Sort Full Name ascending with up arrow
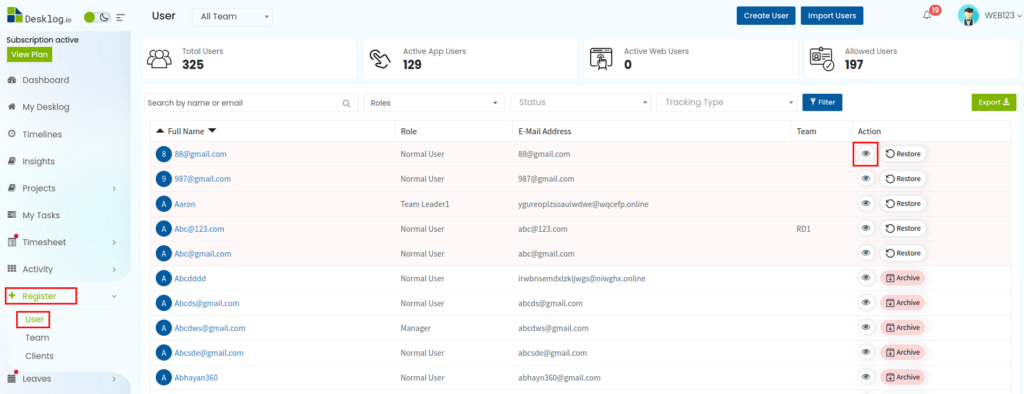Image resolution: width=1024 pixels, height=394 pixels. [160, 131]
